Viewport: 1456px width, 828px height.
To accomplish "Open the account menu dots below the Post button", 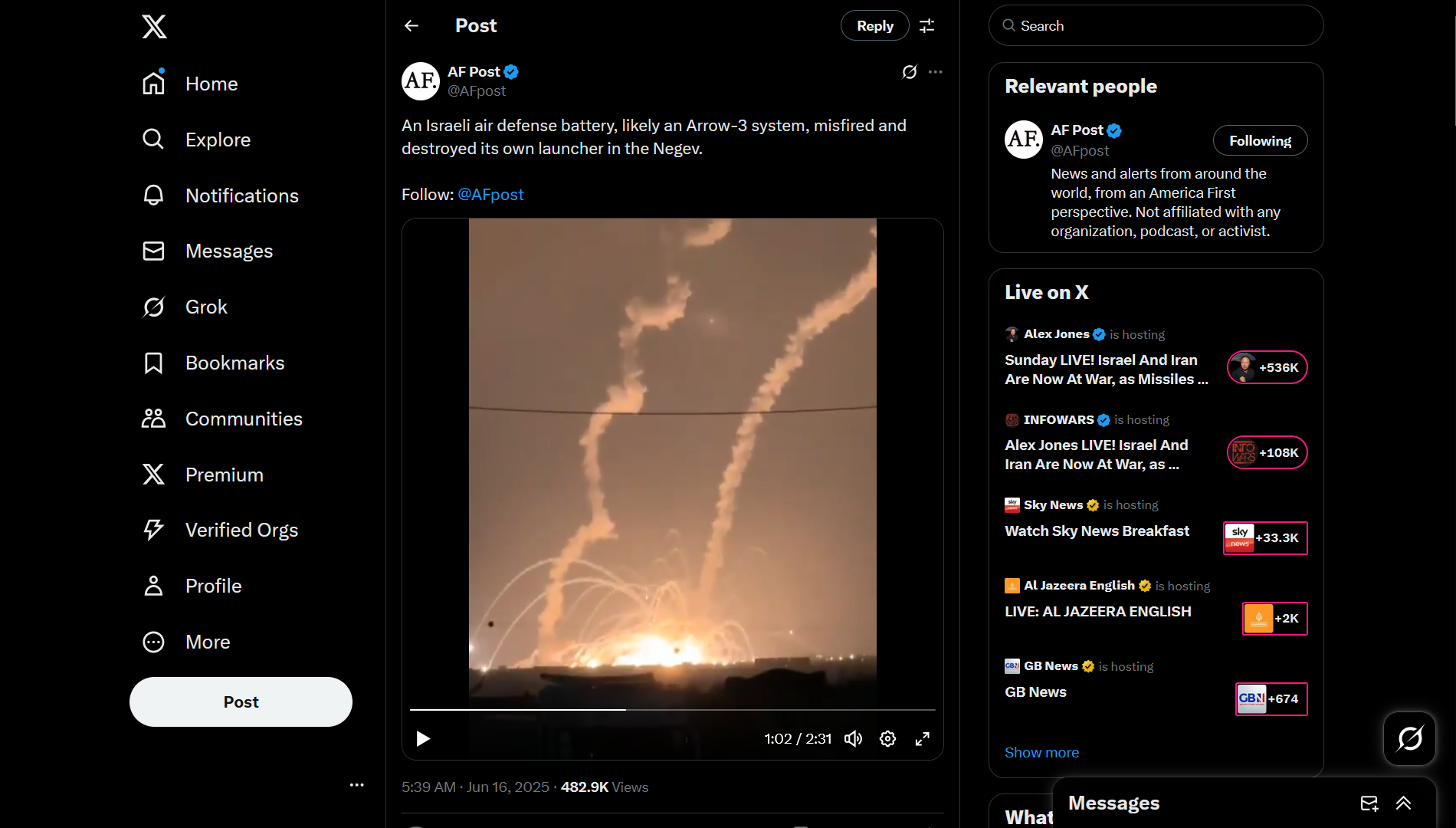I will [356, 785].
